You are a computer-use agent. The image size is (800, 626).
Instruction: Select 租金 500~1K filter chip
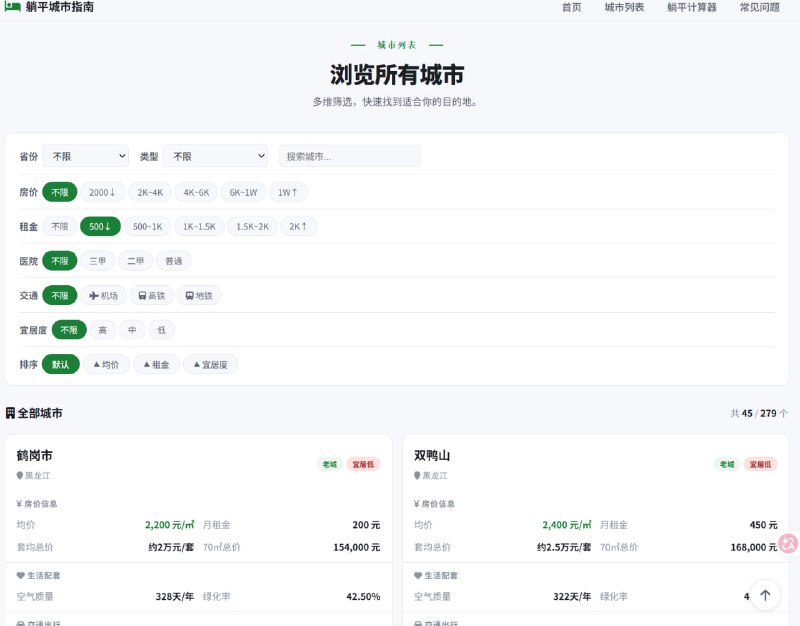point(147,227)
